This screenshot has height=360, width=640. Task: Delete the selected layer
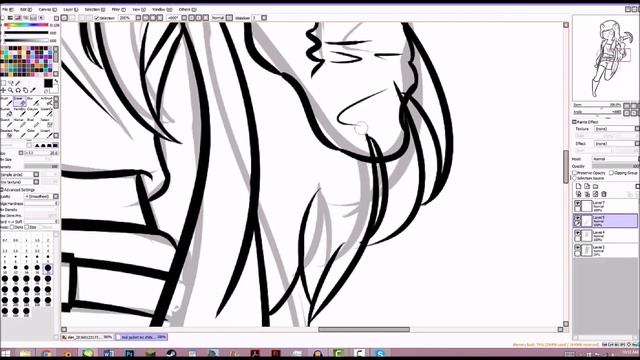pos(604,194)
